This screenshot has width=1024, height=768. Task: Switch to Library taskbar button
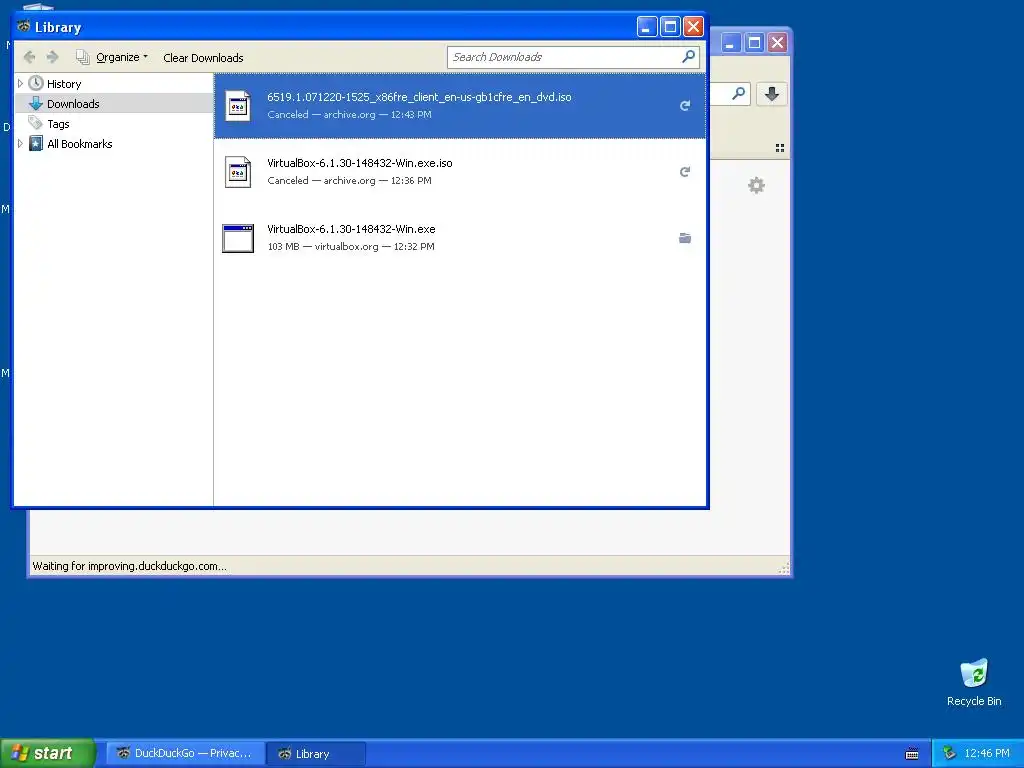[x=316, y=754]
